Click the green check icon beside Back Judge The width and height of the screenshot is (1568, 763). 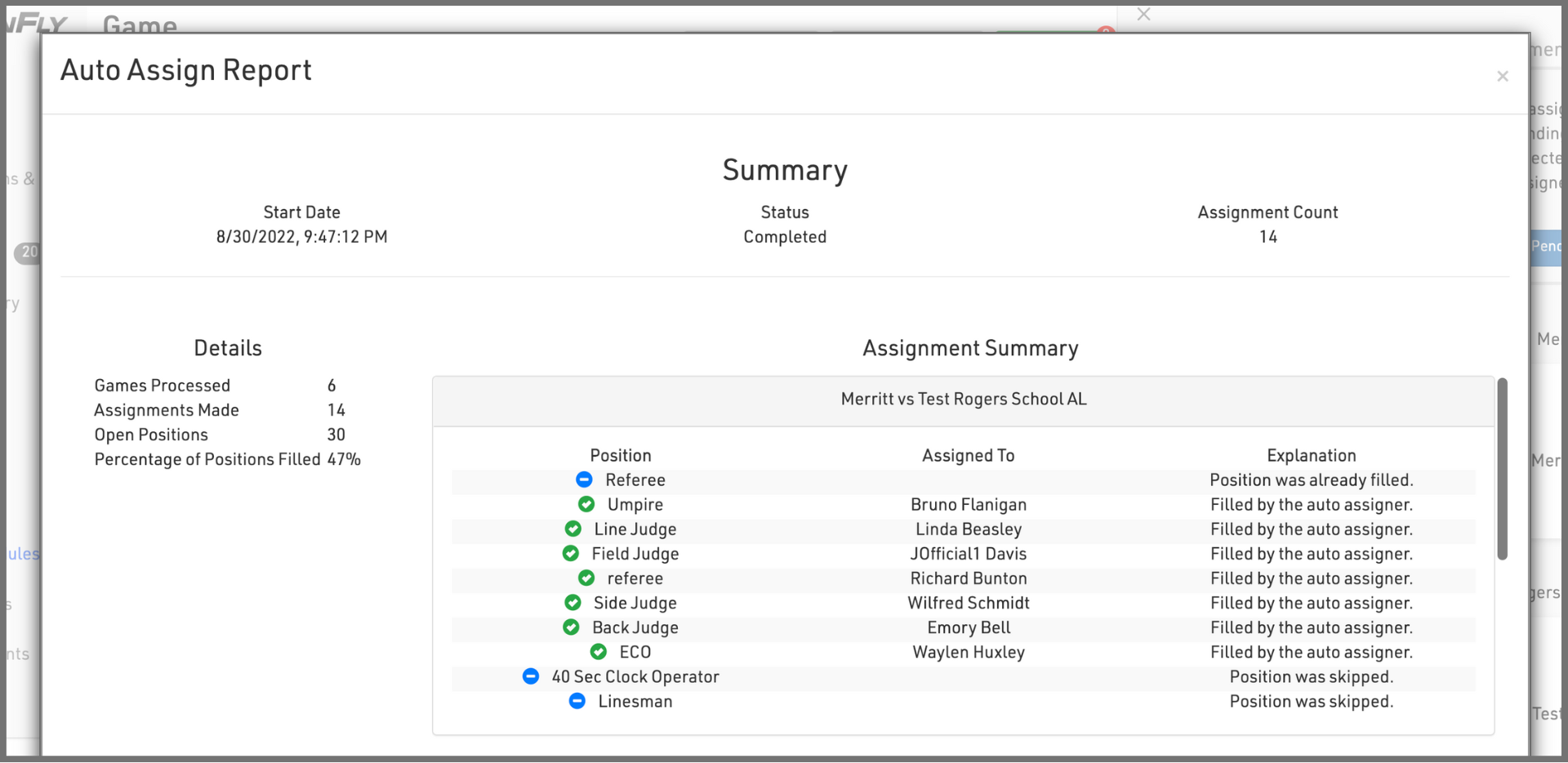coord(572,627)
